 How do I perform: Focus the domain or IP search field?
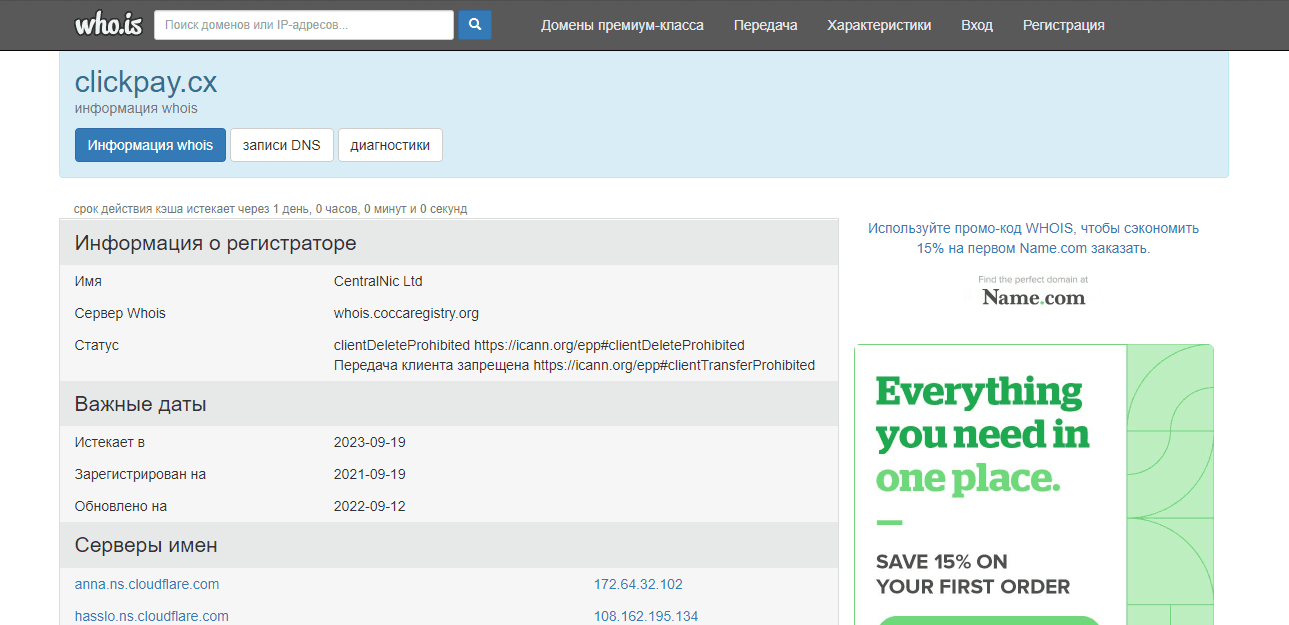[303, 25]
